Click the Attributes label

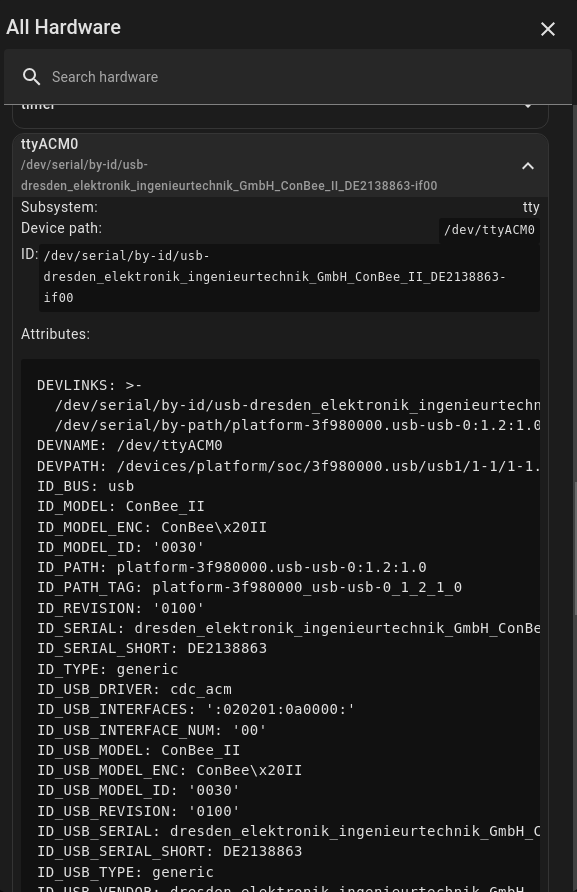point(55,334)
